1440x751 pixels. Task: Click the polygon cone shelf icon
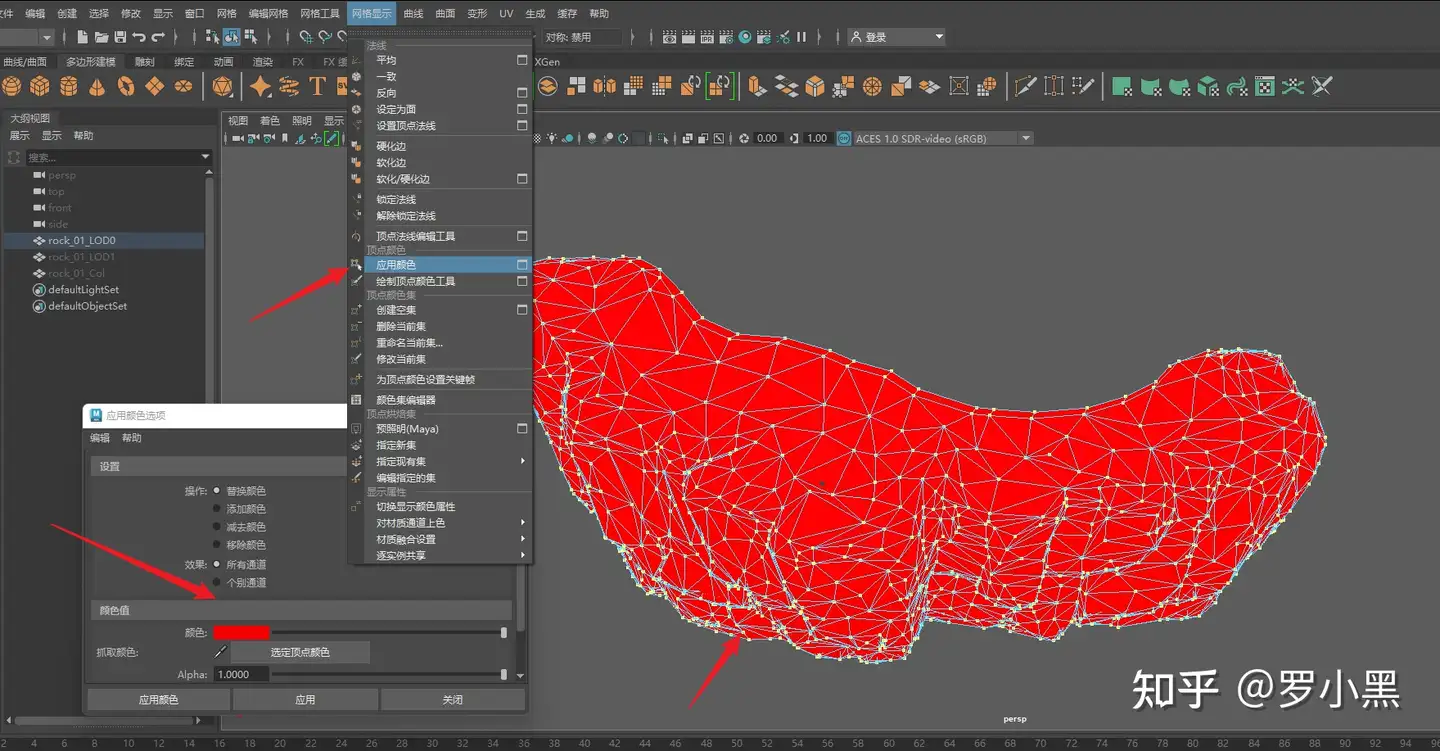pos(97,87)
